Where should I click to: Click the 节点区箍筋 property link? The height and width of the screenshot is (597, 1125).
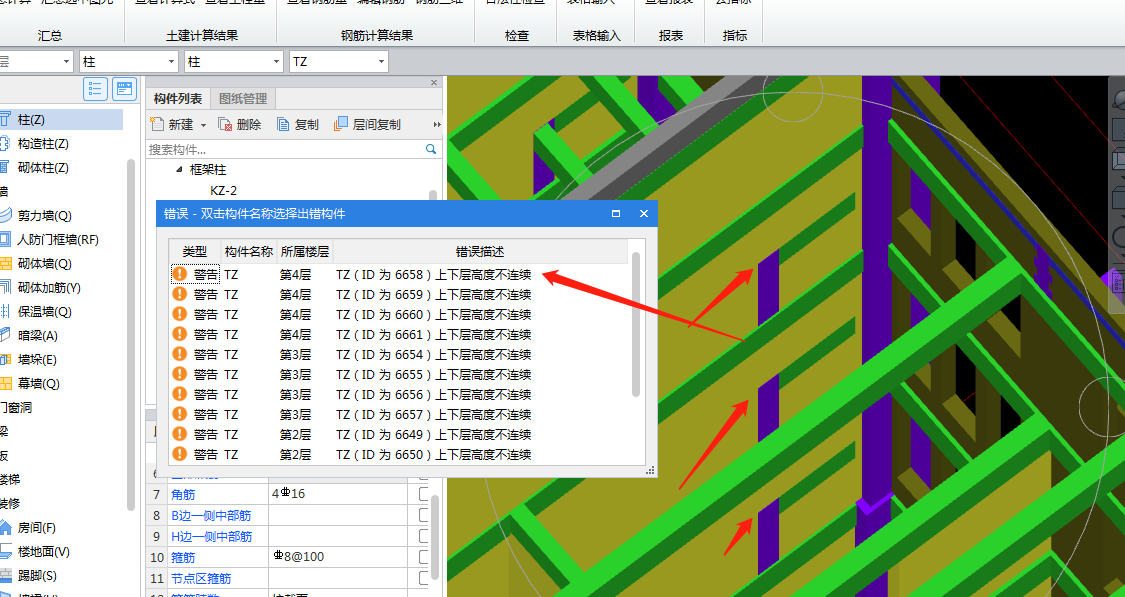coord(201,578)
